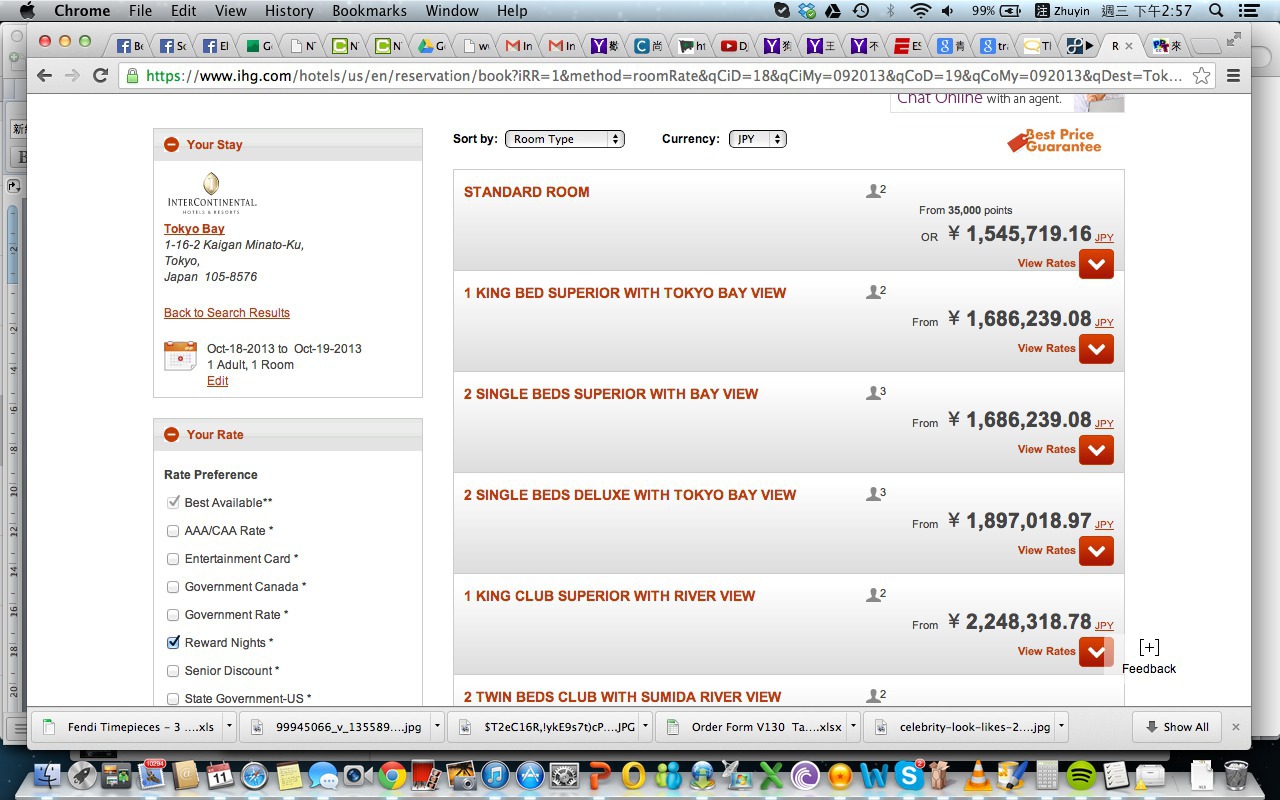Open the Best Price Guarantee badge
Image resolution: width=1280 pixels, height=800 pixels.
(1054, 141)
